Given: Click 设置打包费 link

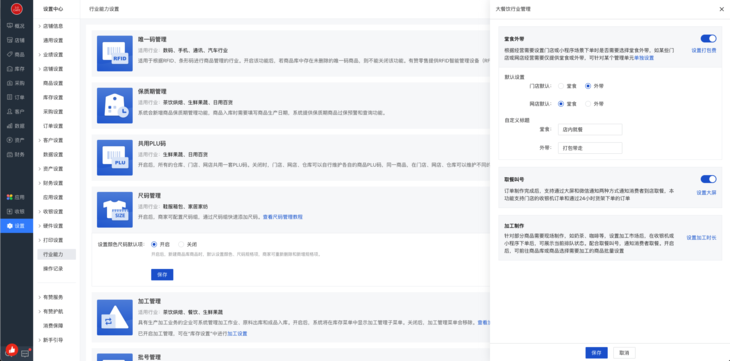Looking at the screenshot, I should [703, 50].
